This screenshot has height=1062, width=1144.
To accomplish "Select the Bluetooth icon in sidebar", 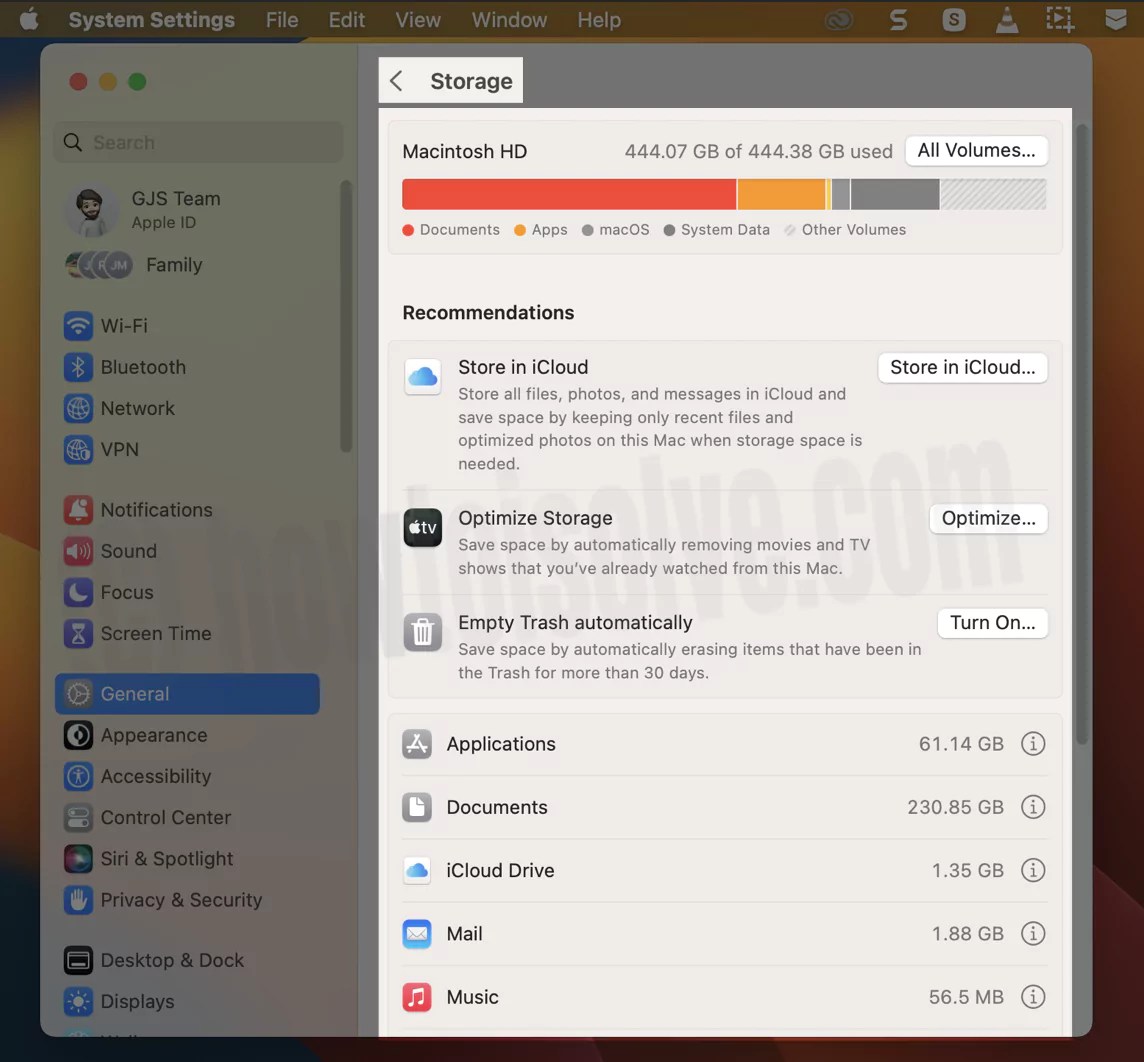I will [x=78, y=367].
